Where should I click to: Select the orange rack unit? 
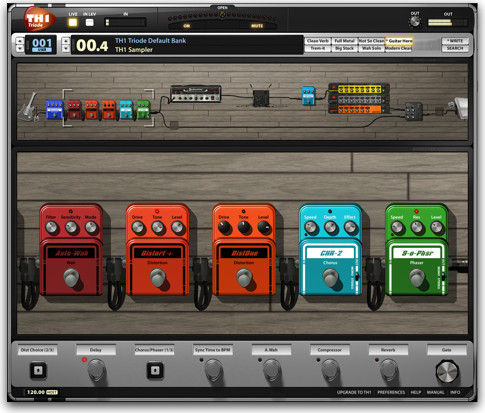[359, 109]
